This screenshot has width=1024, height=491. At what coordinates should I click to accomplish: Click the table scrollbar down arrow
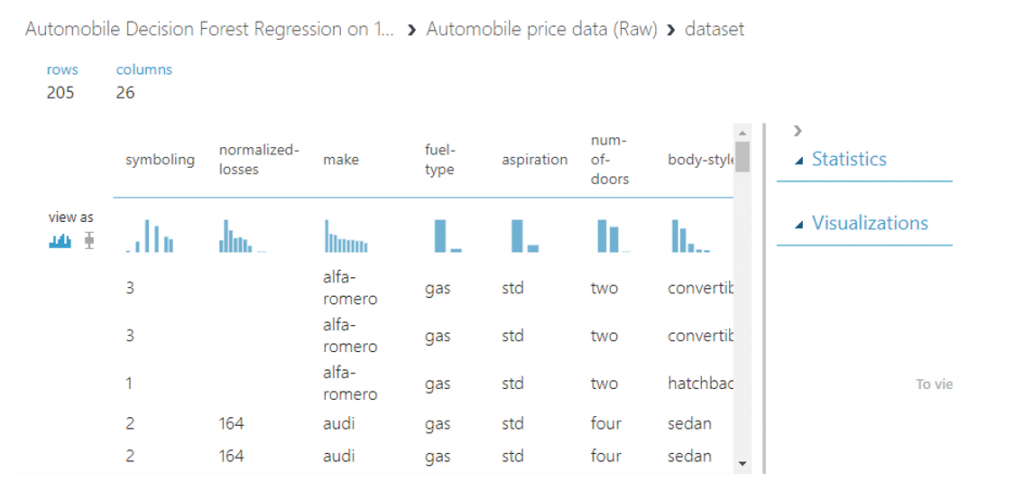(742, 463)
